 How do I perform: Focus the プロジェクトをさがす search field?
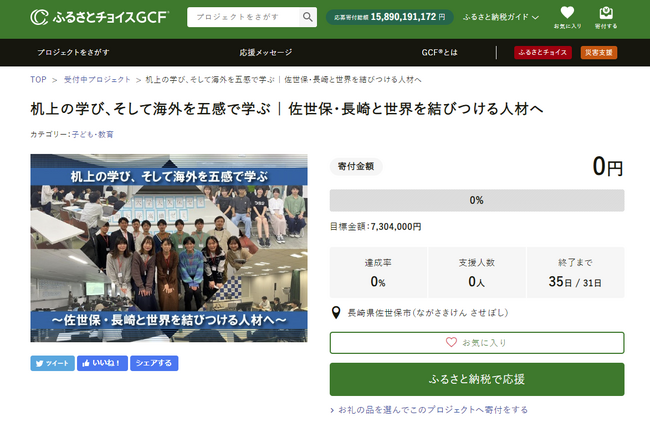[243, 17]
